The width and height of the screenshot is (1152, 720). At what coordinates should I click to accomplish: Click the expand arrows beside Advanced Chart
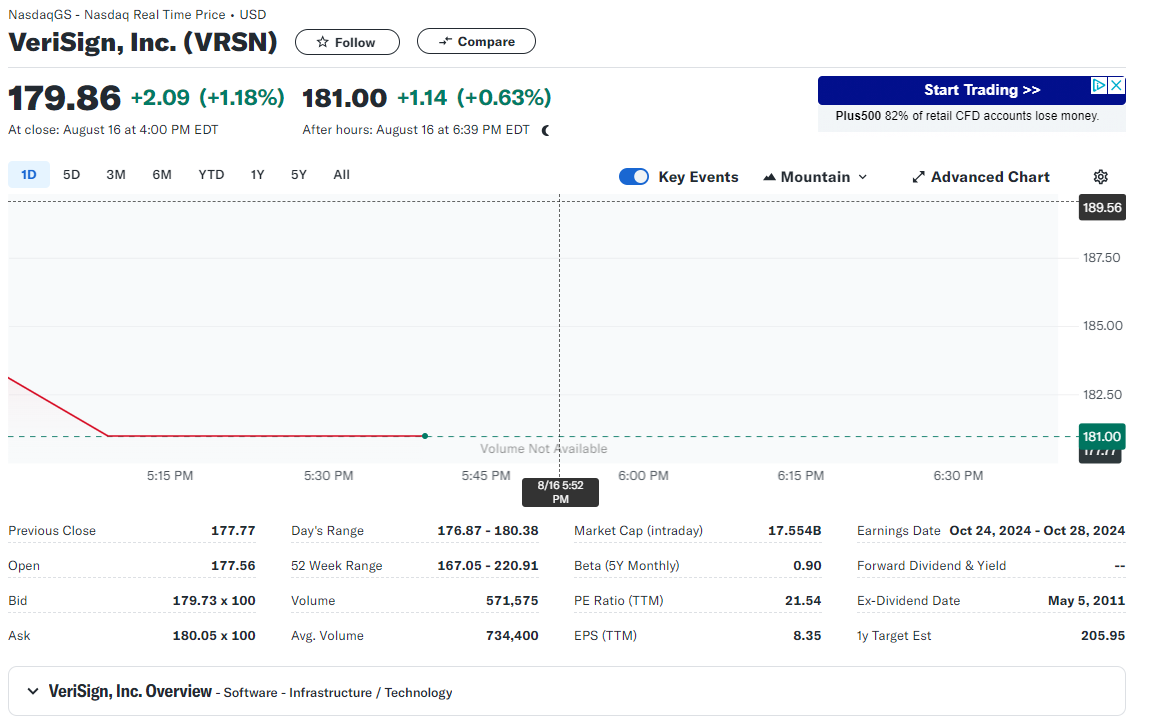pyautogui.click(x=918, y=177)
